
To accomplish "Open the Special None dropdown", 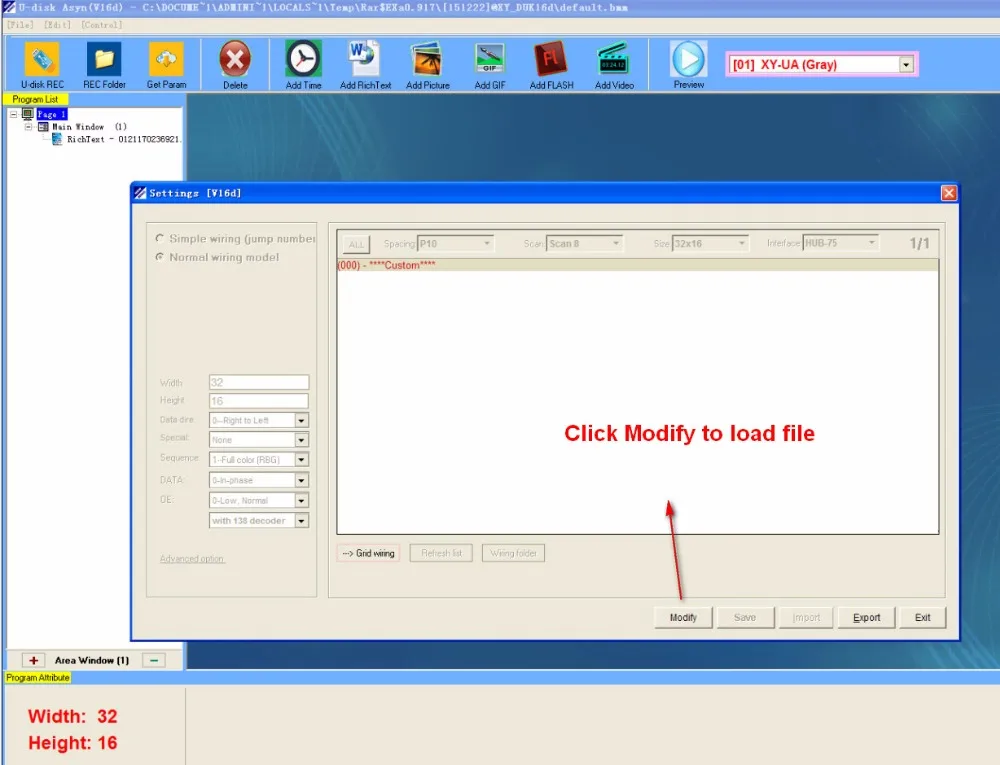I will (301, 440).
